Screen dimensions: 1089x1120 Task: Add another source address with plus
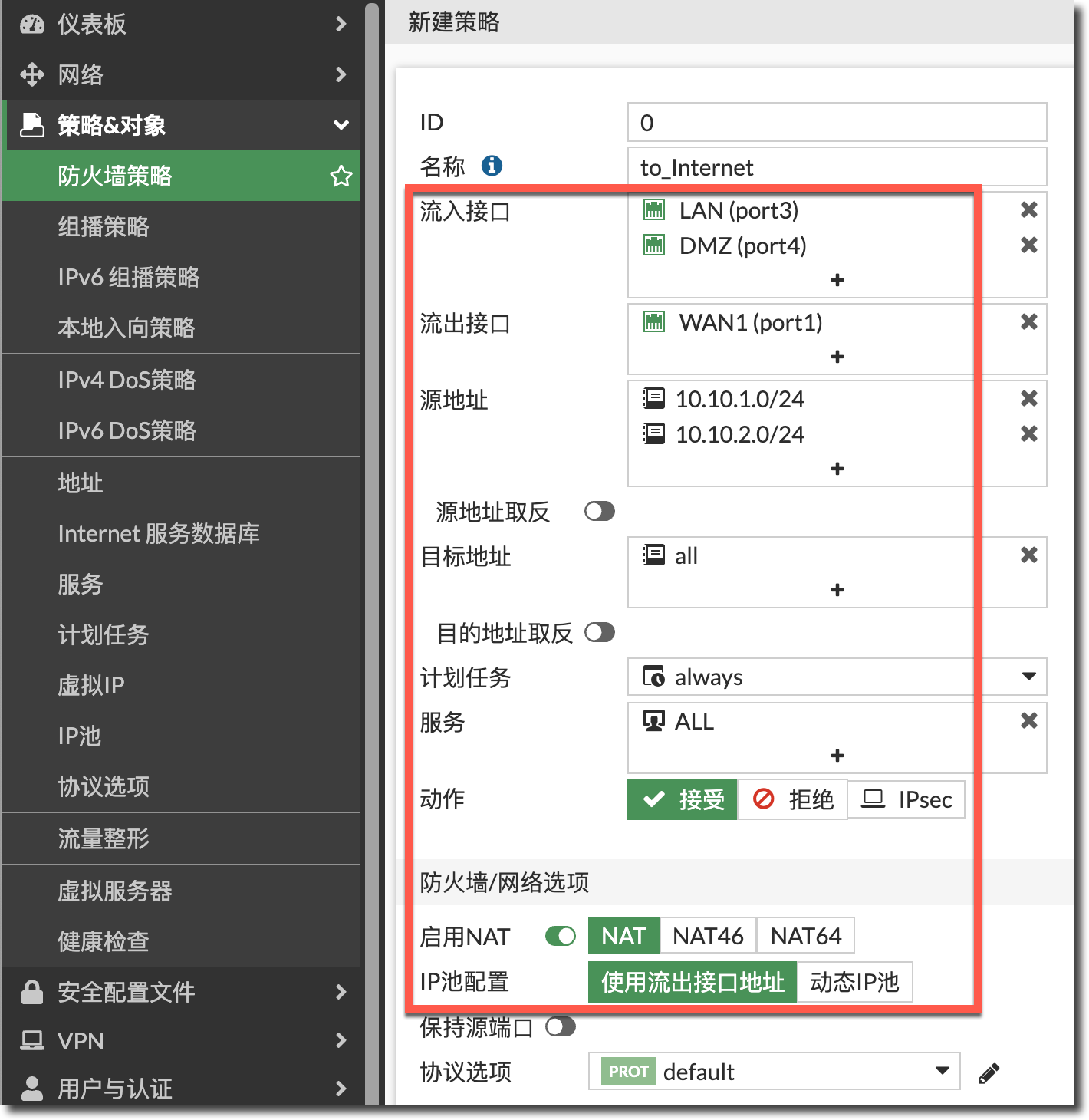[837, 469]
